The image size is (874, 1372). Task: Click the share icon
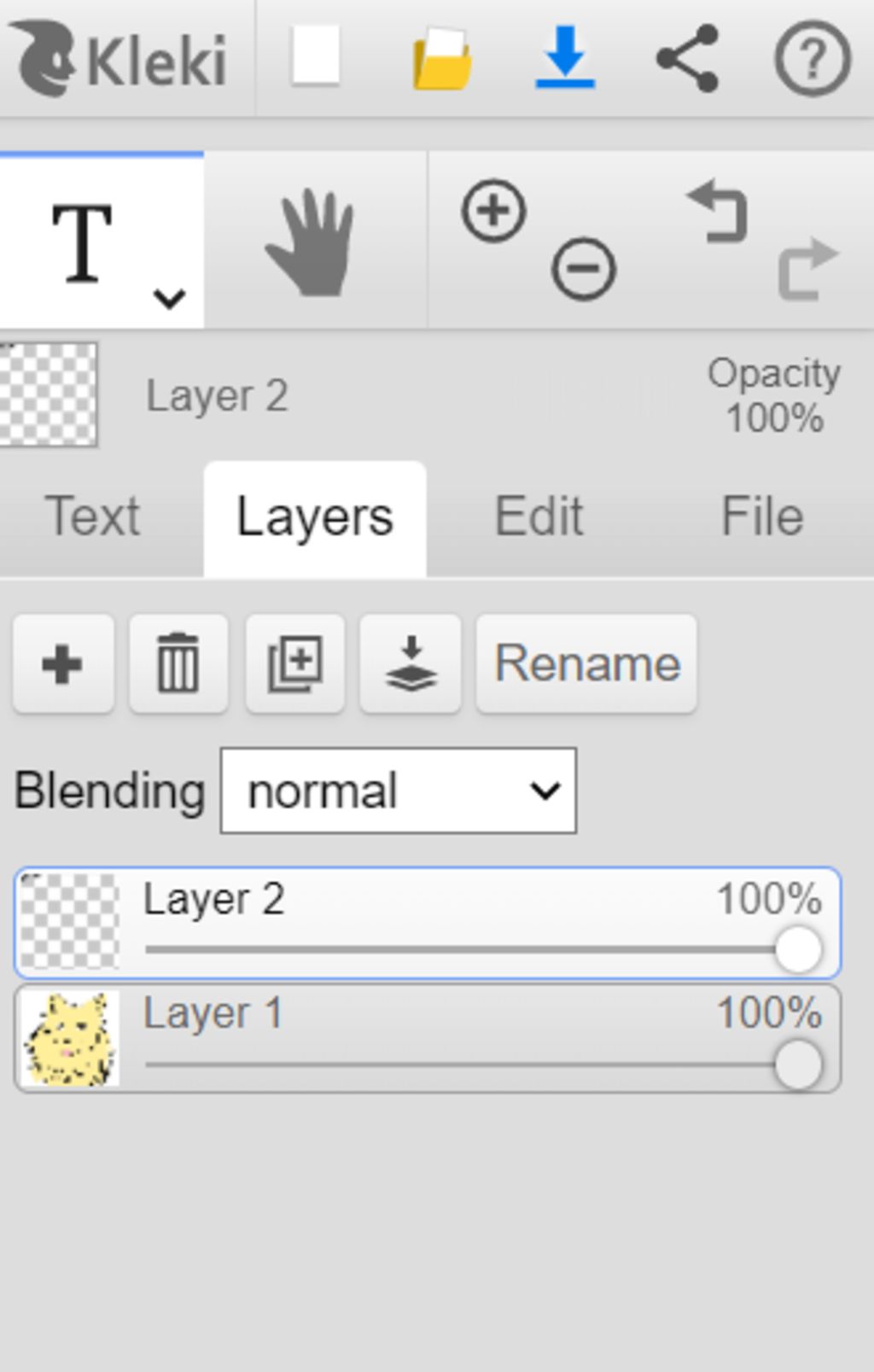688,58
